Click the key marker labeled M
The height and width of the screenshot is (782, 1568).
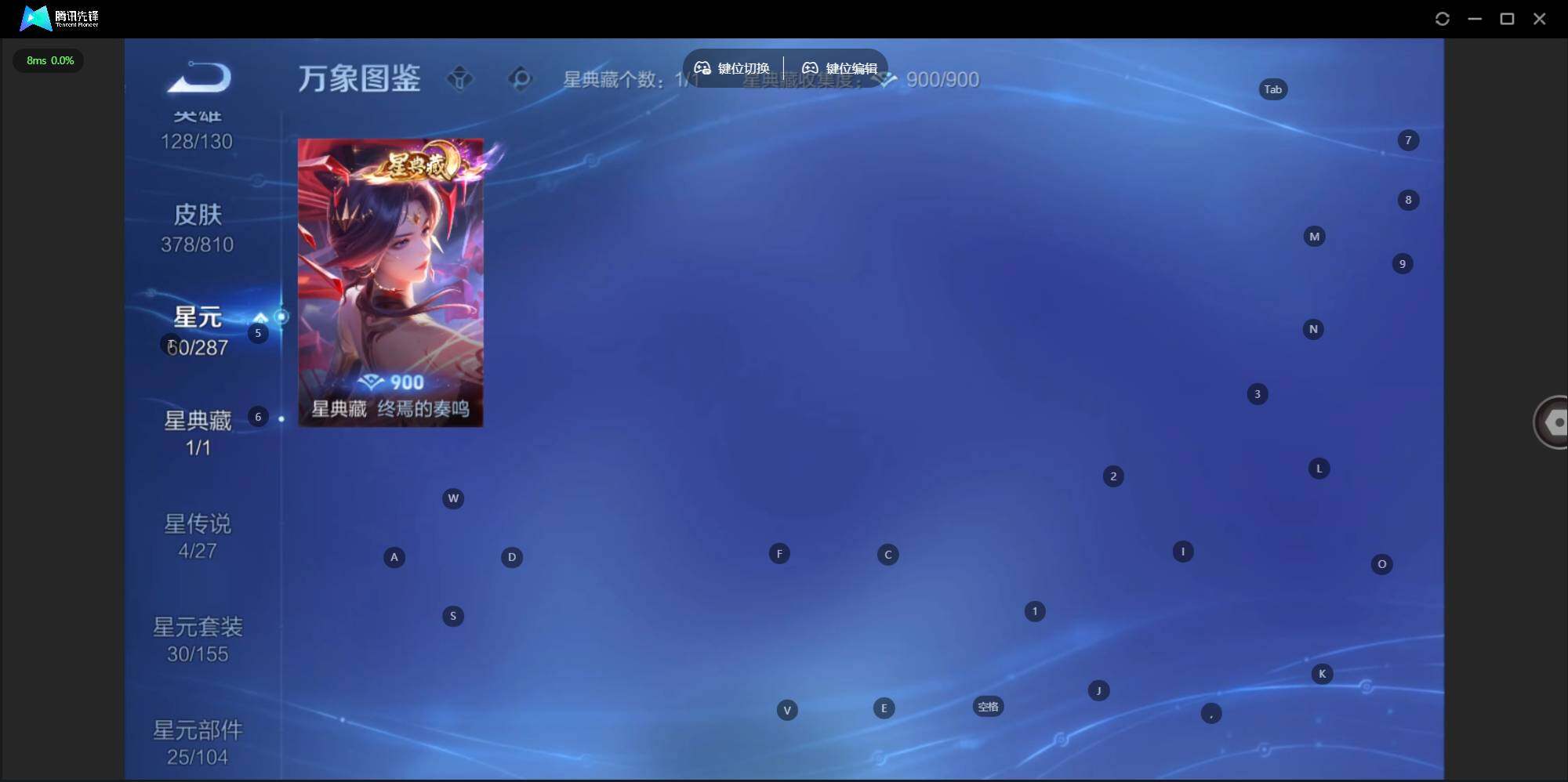tap(1315, 236)
